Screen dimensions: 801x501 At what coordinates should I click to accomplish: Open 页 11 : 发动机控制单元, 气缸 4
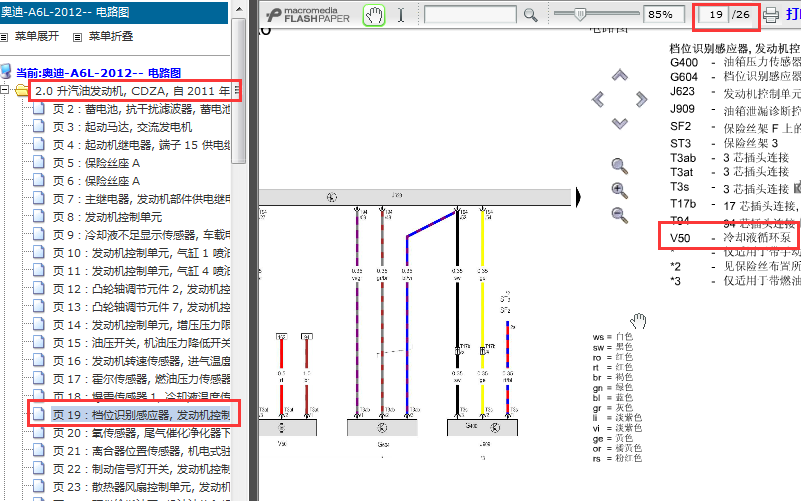pos(141,271)
